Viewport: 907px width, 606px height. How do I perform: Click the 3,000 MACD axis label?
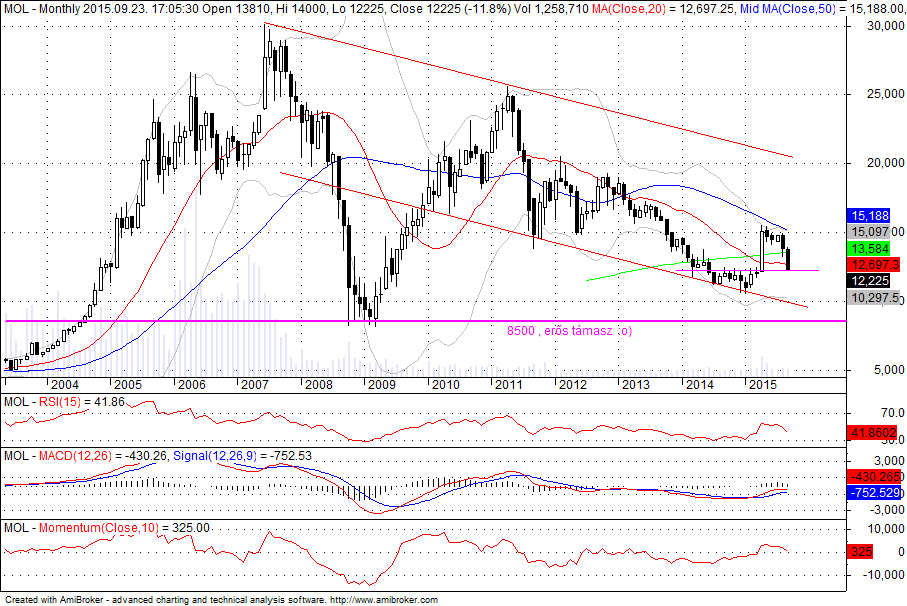tap(888, 461)
